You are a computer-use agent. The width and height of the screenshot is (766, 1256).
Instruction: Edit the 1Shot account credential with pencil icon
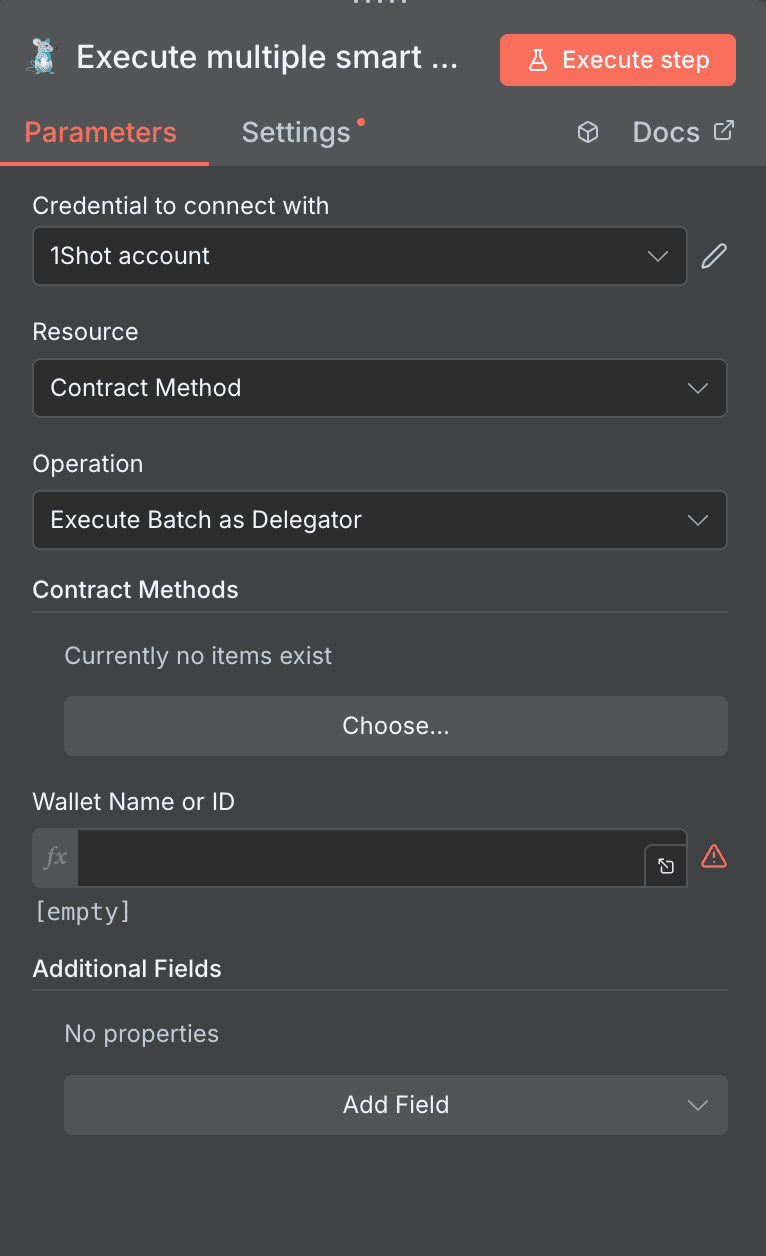(713, 256)
